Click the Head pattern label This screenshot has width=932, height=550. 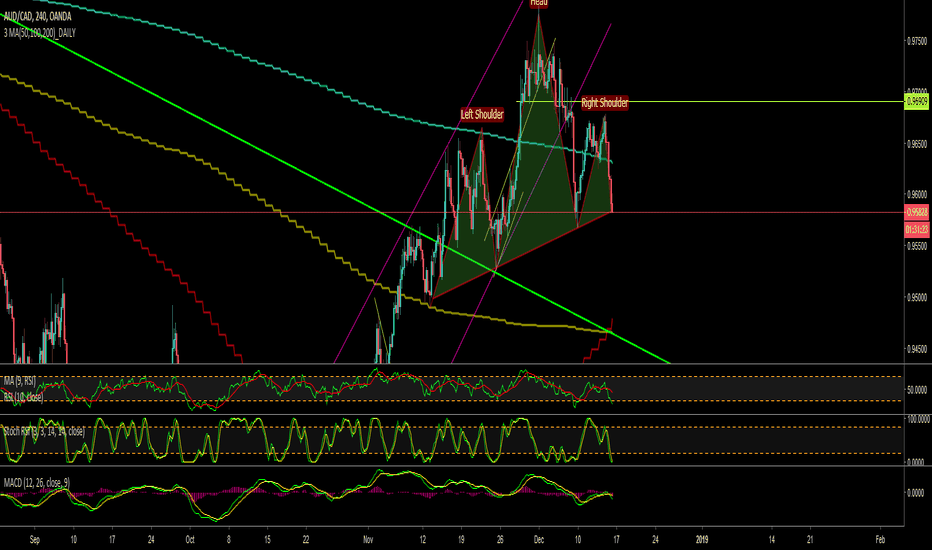pos(539,3)
